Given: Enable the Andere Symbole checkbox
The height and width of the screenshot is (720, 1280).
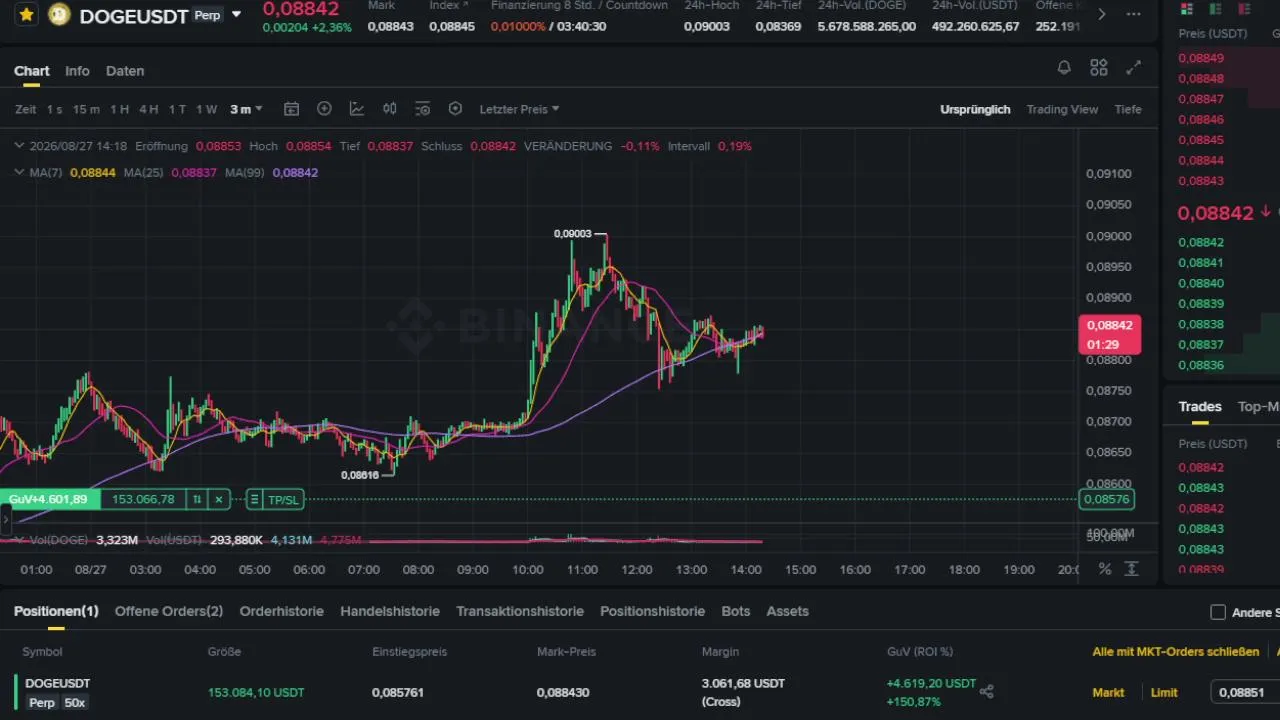Looking at the screenshot, I should tap(1218, 612).
